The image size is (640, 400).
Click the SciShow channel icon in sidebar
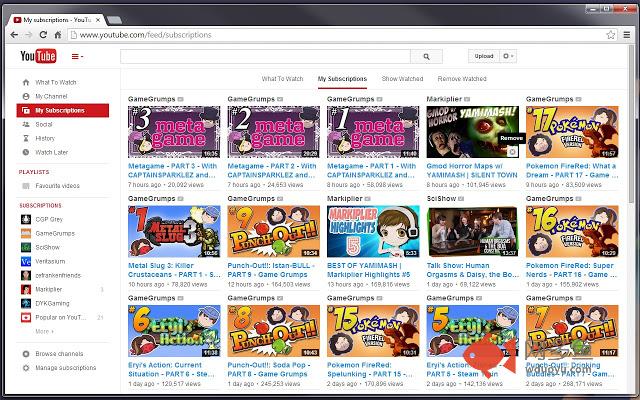click(x=26, y=247)
